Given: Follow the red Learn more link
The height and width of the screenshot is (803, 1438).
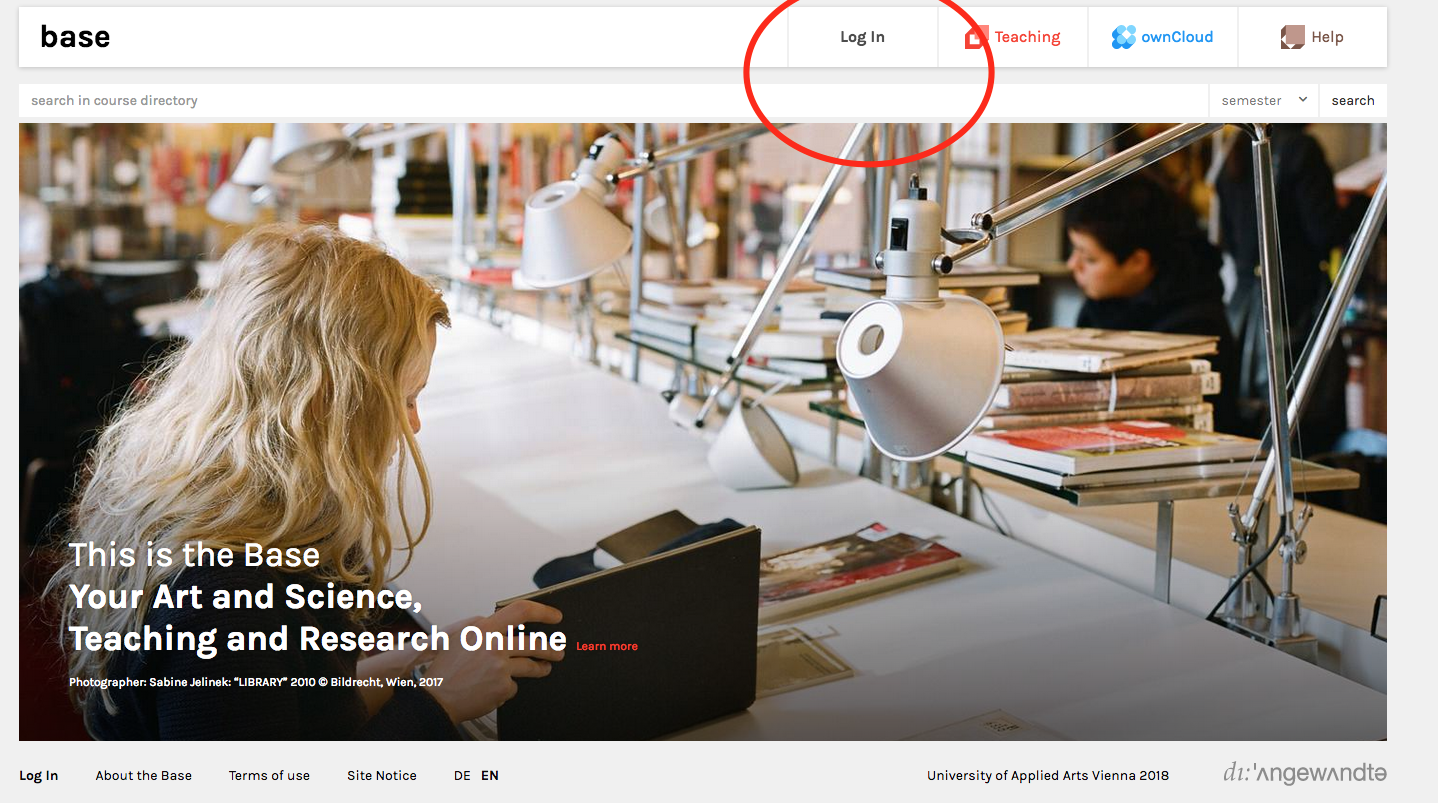Looking at the screenshot, I should coord(607,646).
